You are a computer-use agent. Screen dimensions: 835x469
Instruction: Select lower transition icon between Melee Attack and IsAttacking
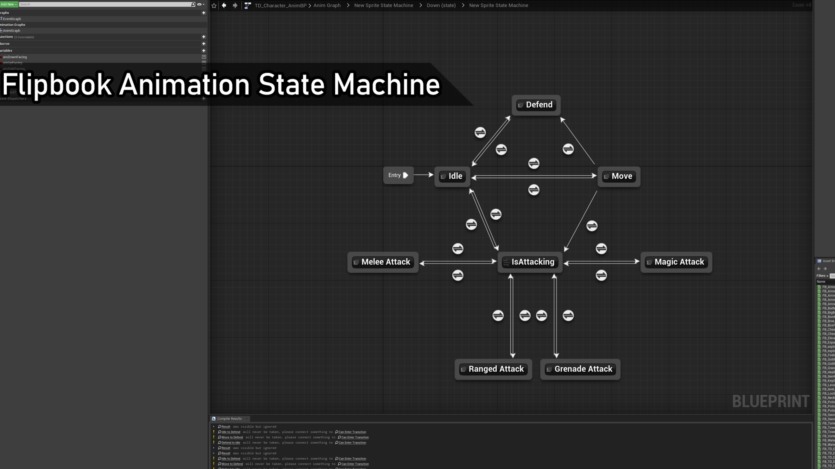(457, 275)
